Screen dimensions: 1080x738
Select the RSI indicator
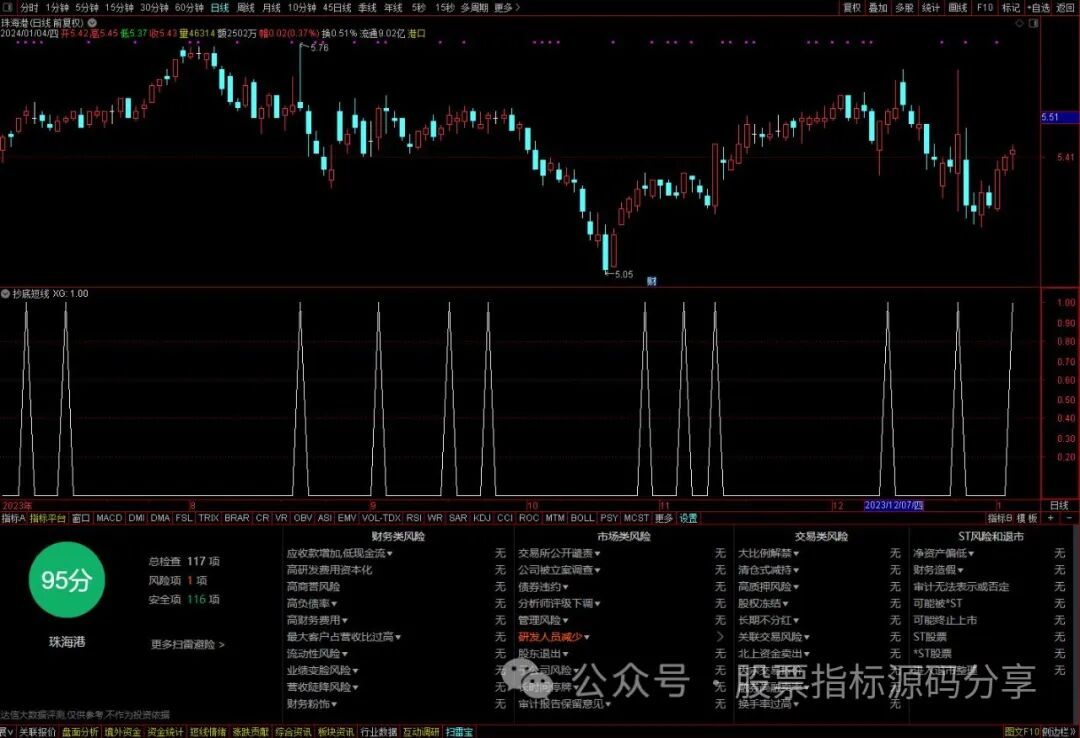pyautogui.click(x=414, y=517)
